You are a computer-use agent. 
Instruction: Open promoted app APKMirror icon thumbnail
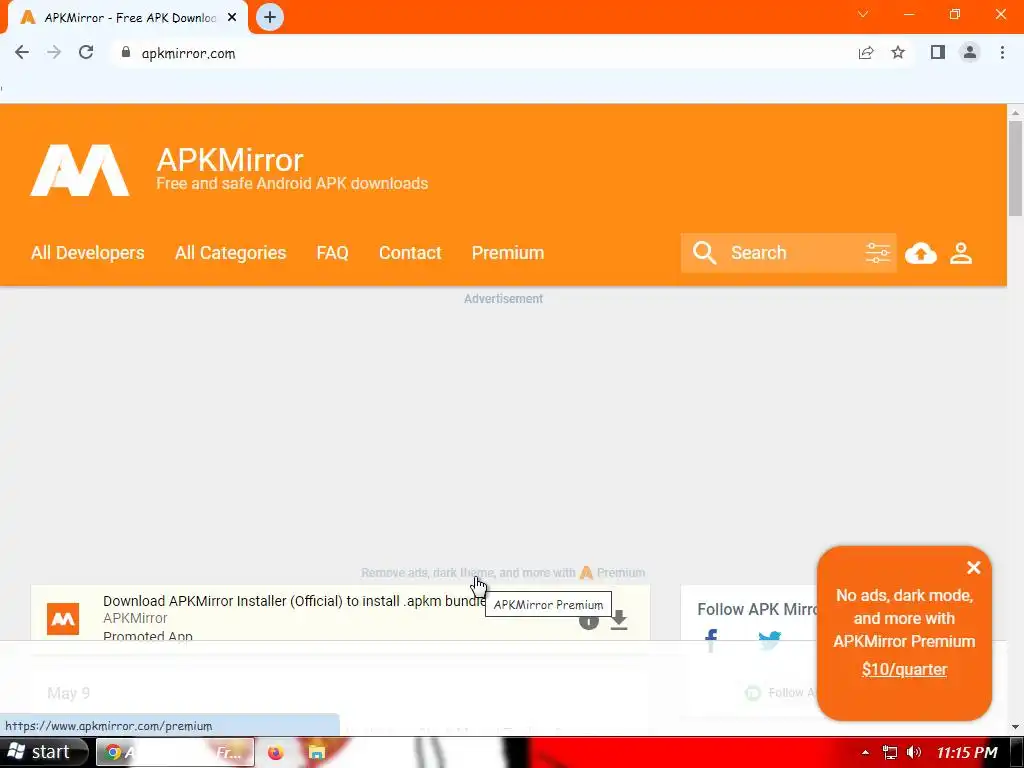63,619
